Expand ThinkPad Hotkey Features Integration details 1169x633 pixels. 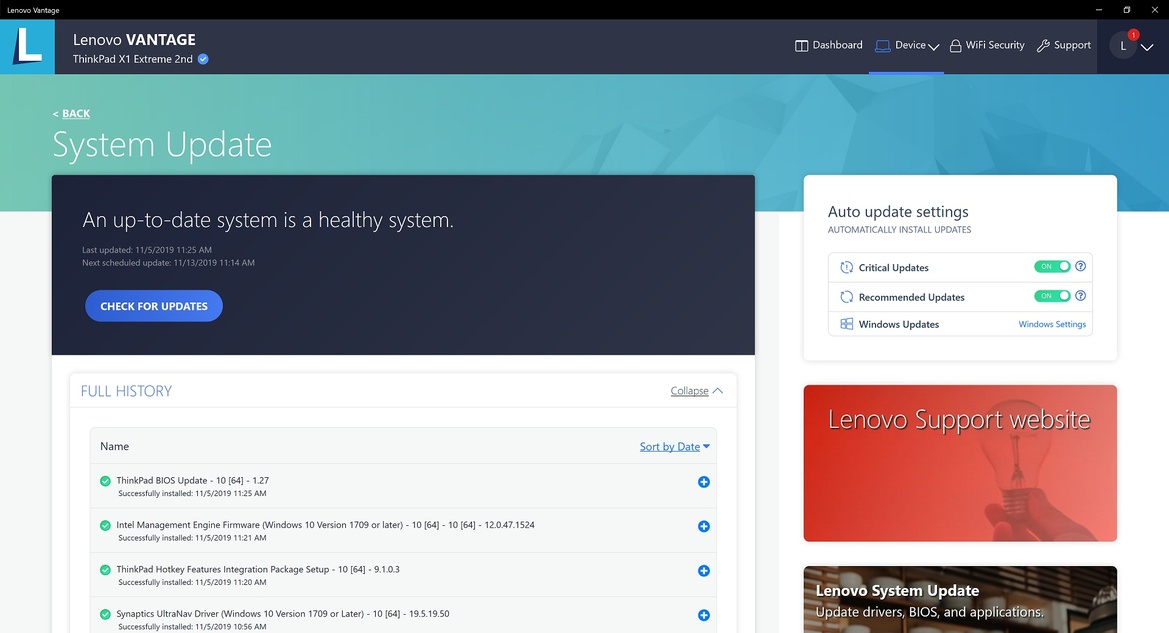pyautogui.click(x=703, y=571)
